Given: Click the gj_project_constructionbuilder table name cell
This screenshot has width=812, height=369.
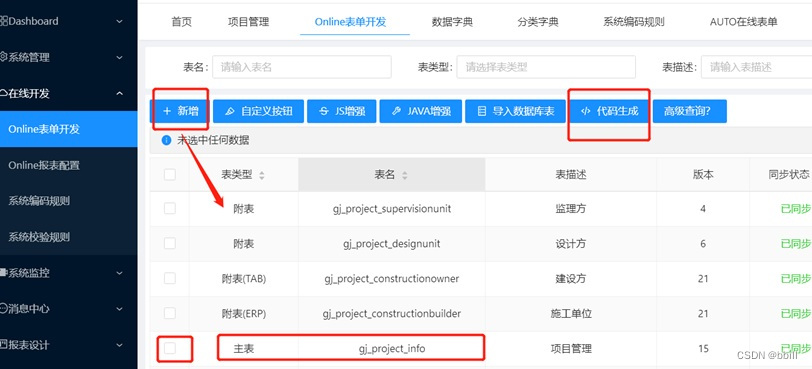Looking at the screenshot, I should point(392,313).
